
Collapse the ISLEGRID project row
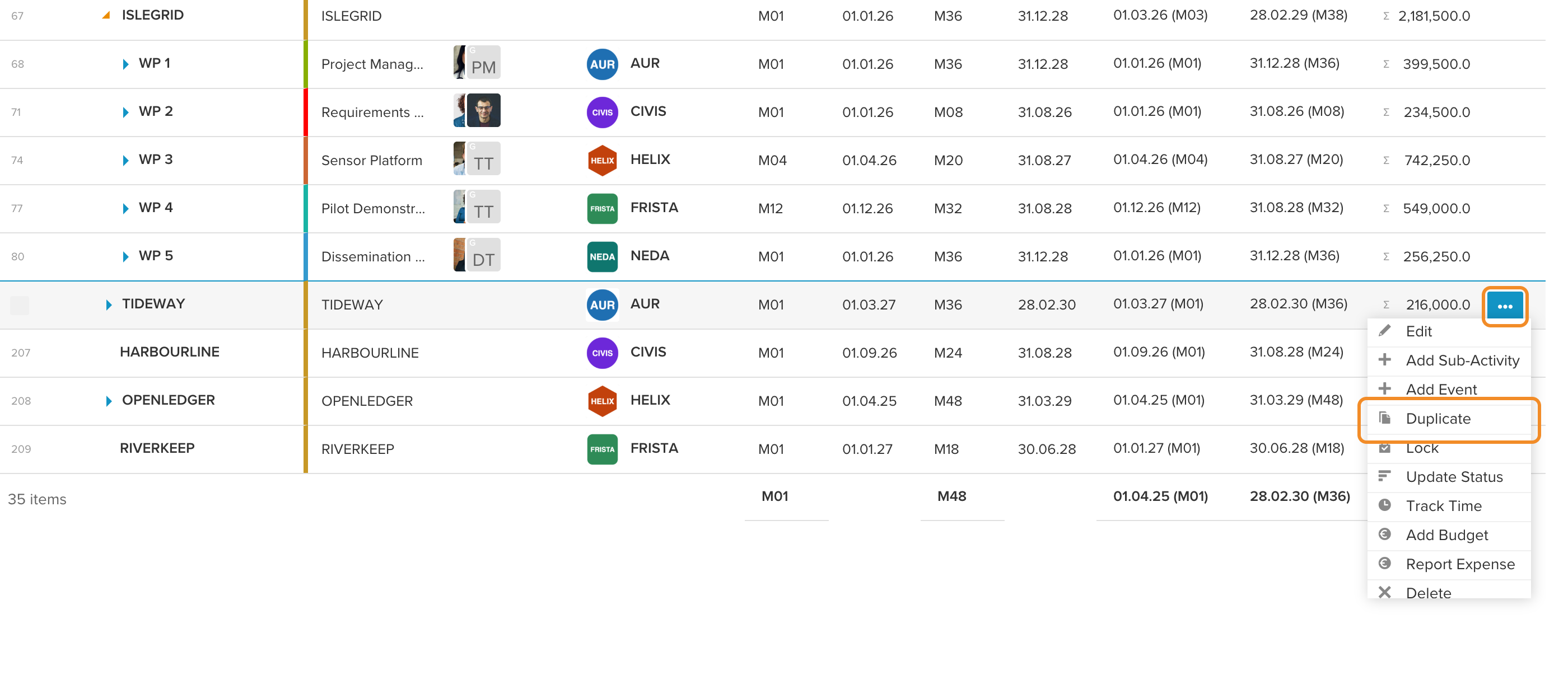click(x=106, y=15)
